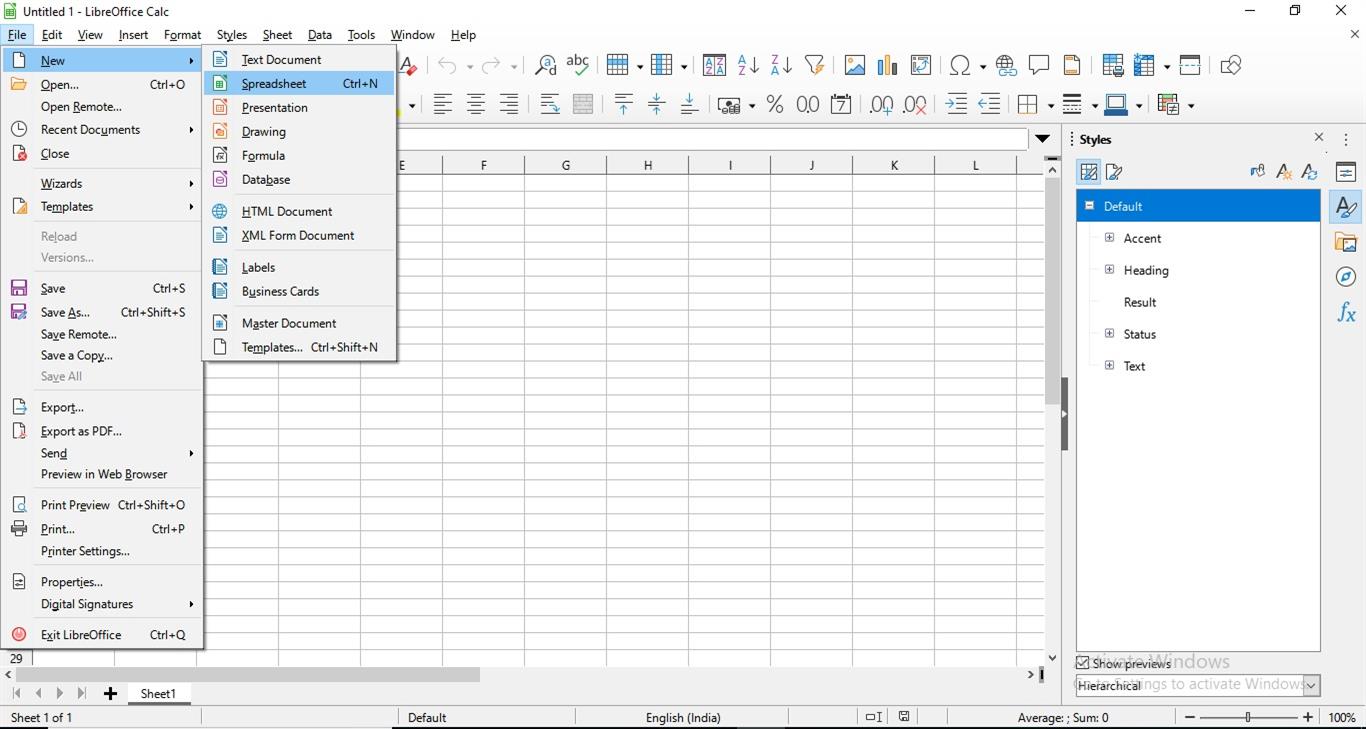The image size is (1366, 729).
Task: Switch to Cell Styles view
Action: (x=1089, y=172)
